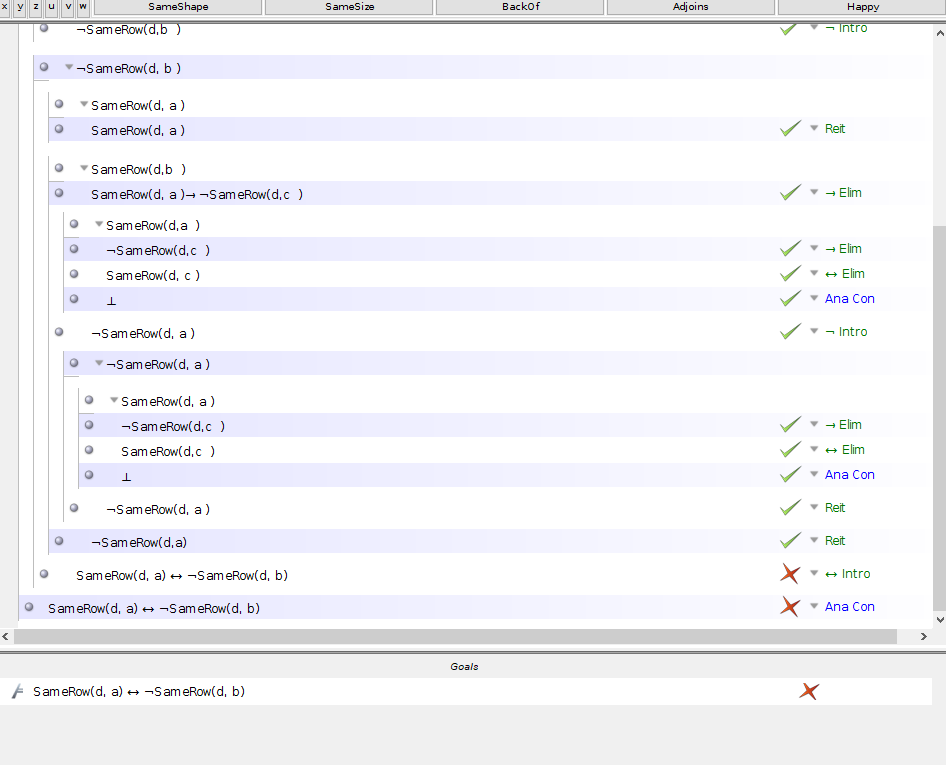Viewport: 946px width, 765px height.
Task: Click the step circle beside premise SameRow(d,b)
Action: 58,167
